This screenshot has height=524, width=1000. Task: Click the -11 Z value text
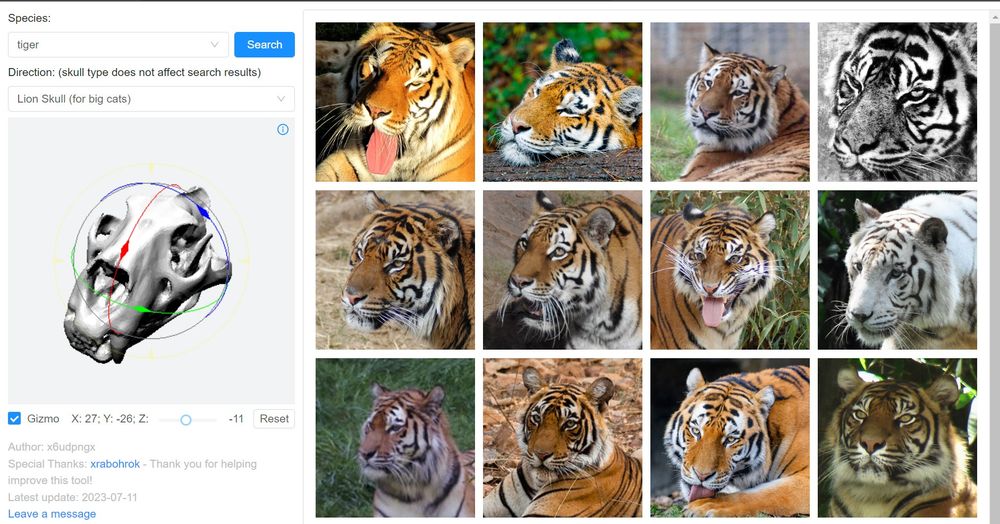click(x=236, y=419)
